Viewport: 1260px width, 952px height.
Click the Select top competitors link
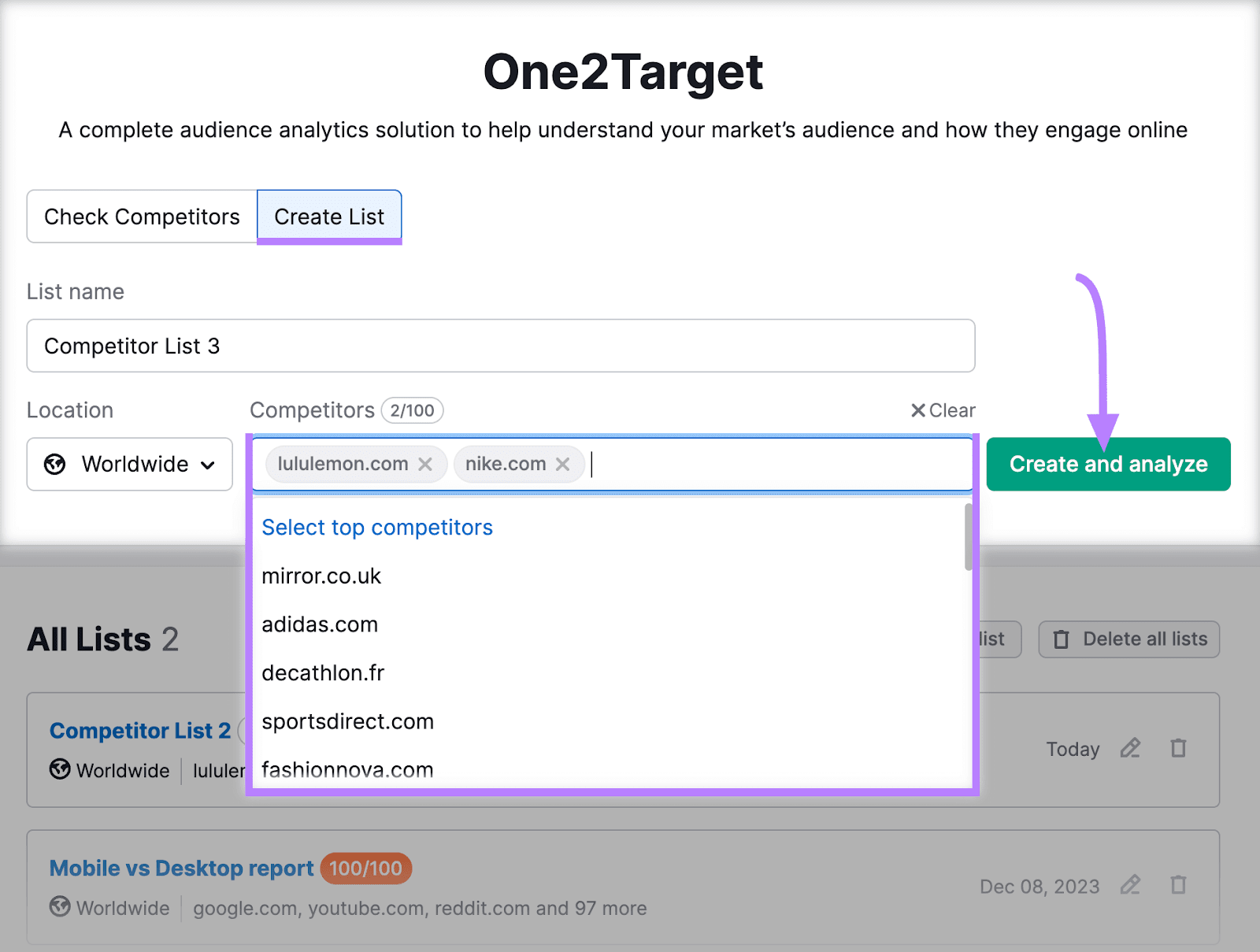[377, 527]
